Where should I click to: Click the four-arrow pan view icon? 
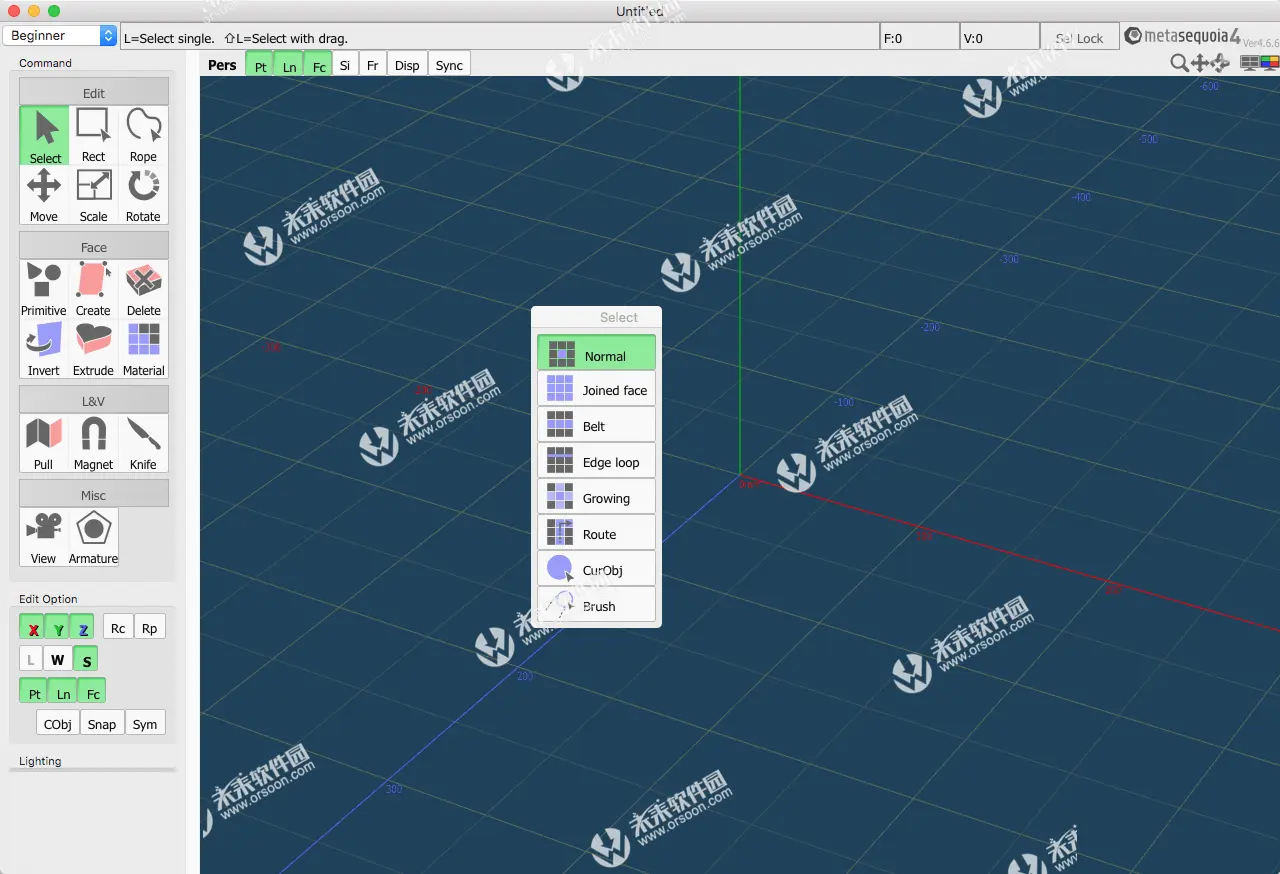tap(1200, 63)
